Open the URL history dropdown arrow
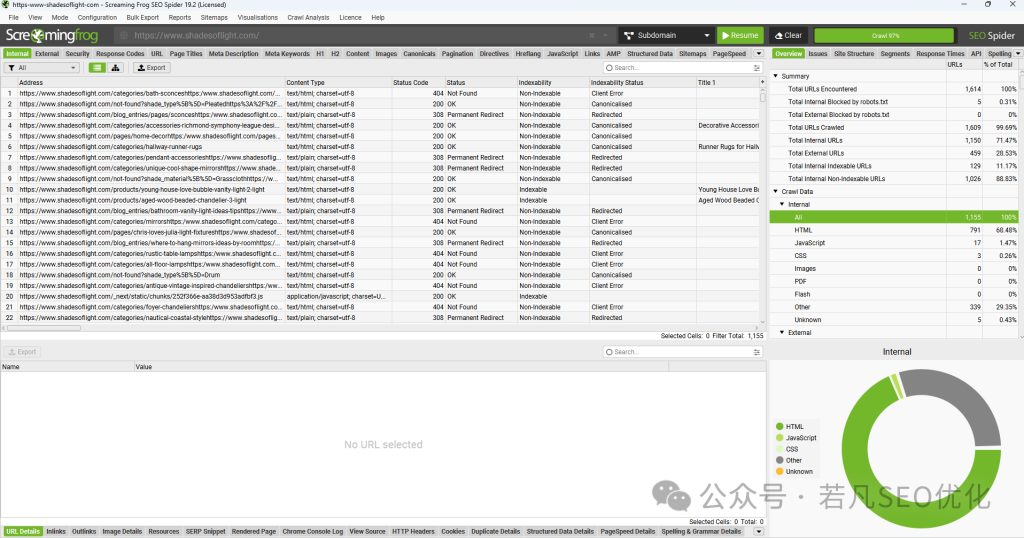1024x538 pixels. [x=605, y=35]
